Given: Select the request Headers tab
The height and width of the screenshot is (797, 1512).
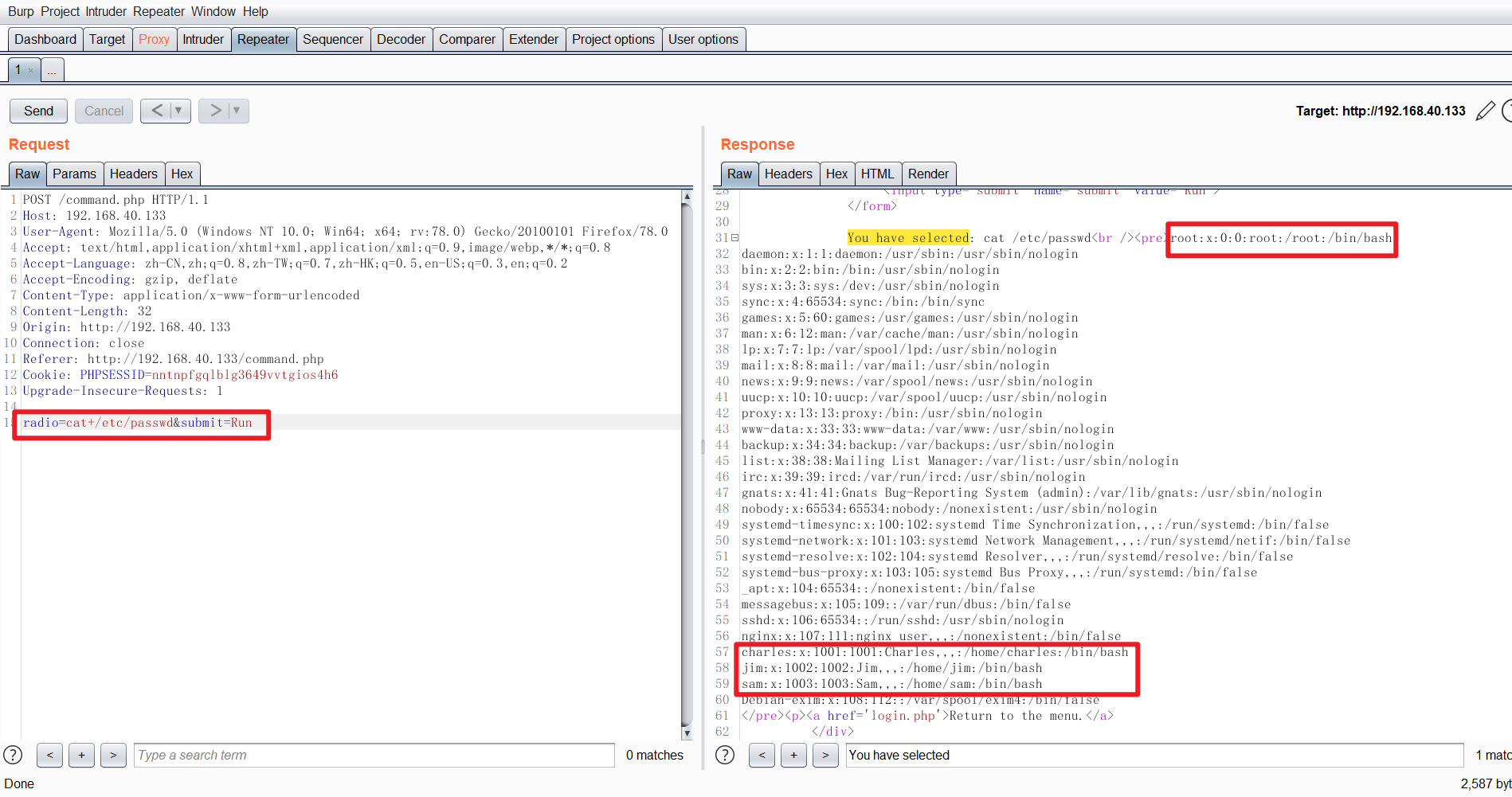Looking at the screenshot, I should pos(134,174).
